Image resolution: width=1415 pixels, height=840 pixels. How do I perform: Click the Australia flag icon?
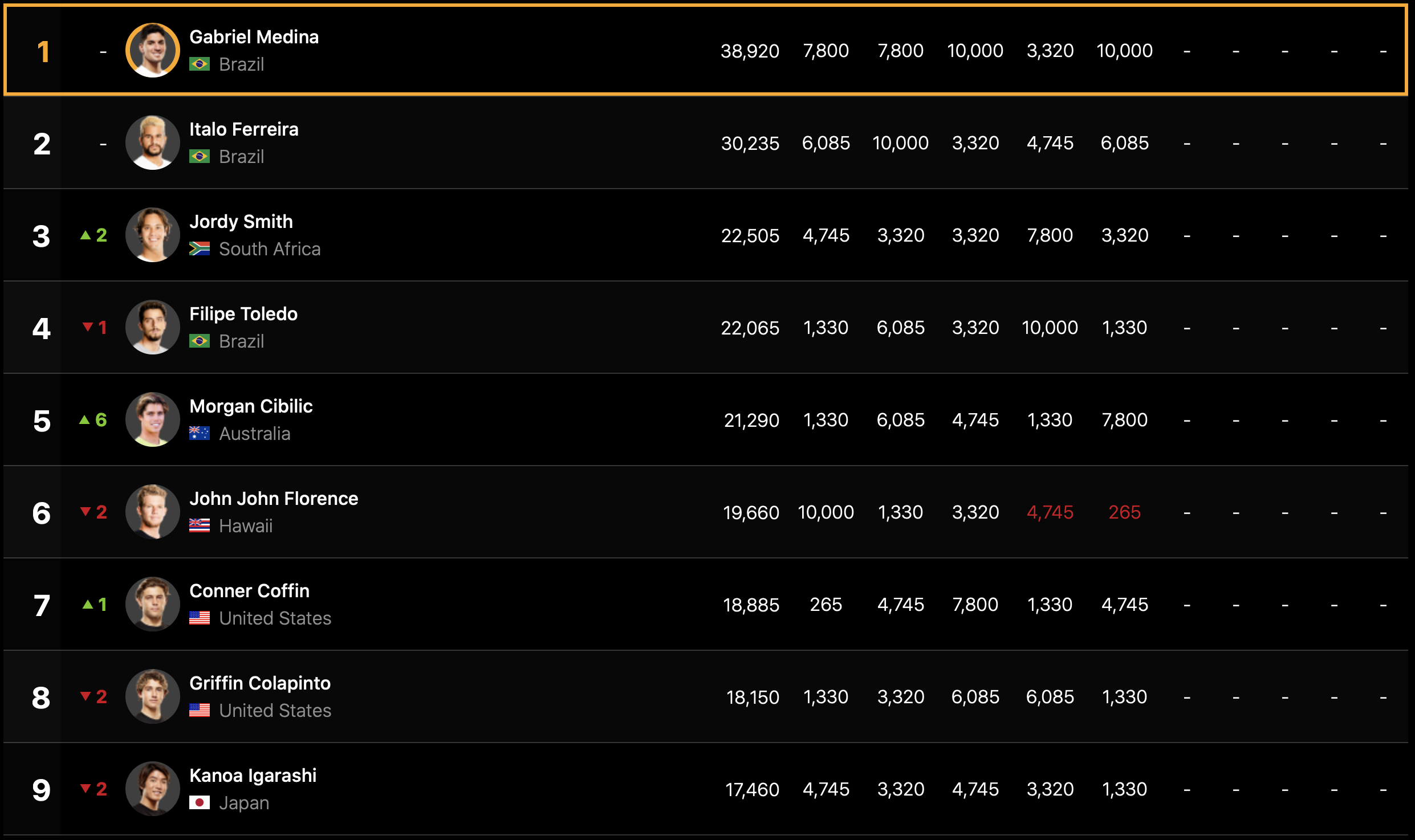(200, 434)
